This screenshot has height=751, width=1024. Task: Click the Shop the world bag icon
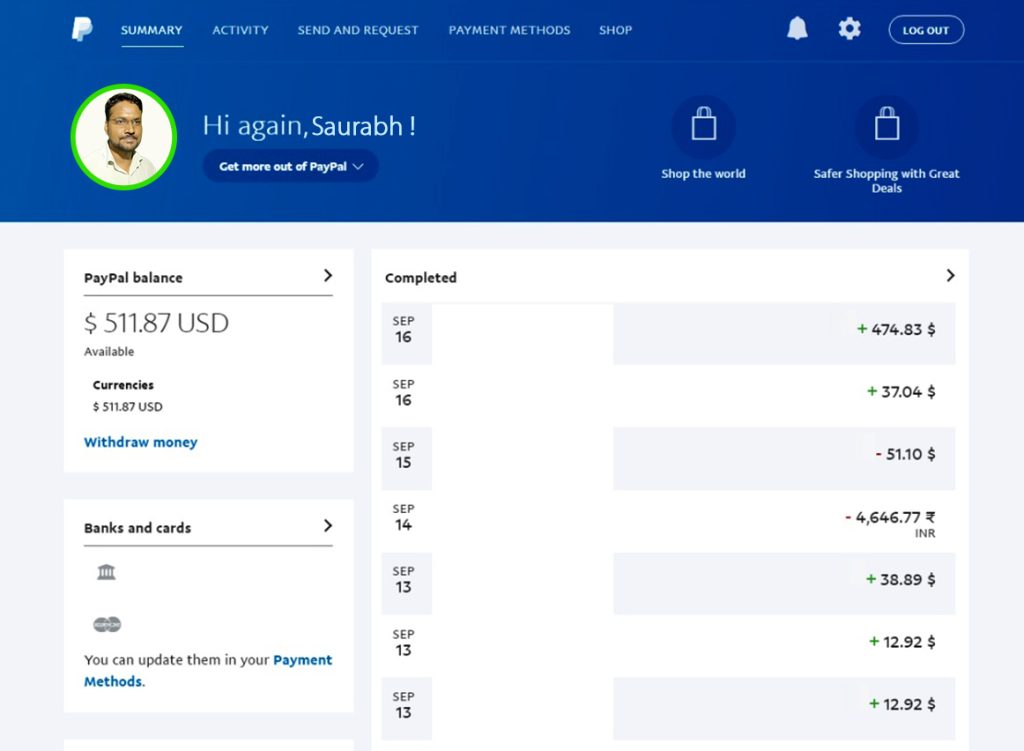point(703,126)
